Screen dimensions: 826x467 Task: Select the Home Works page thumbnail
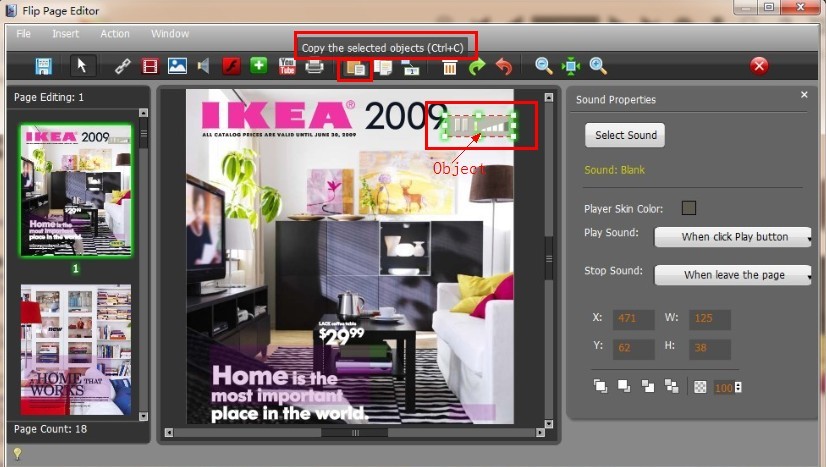[76, 350]
